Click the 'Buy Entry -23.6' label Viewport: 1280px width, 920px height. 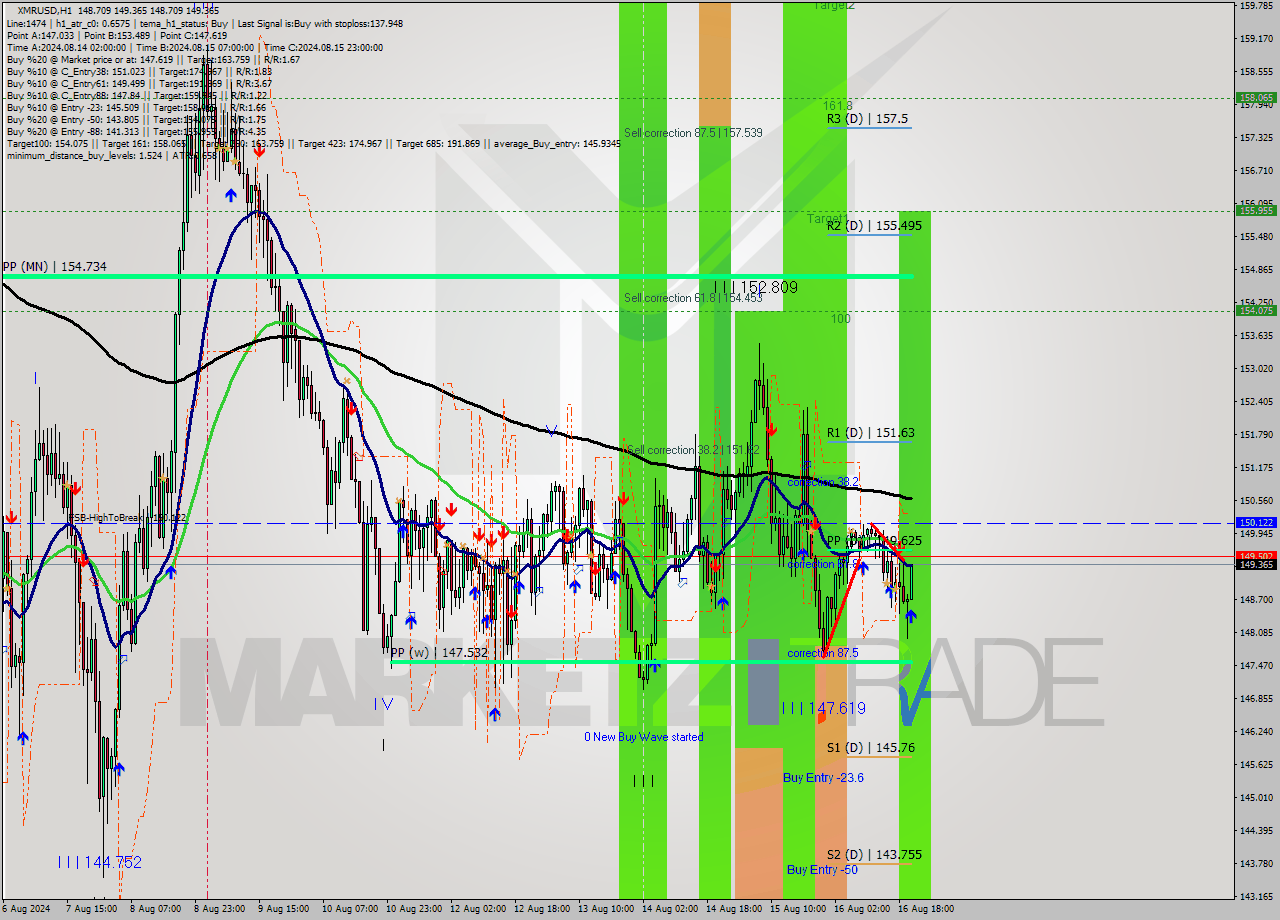point(823,777)
